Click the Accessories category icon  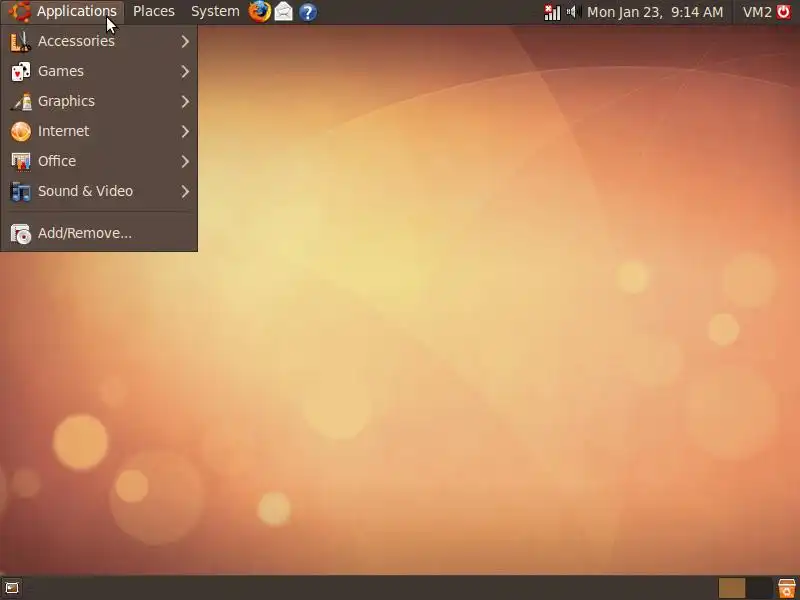point(20,41)
